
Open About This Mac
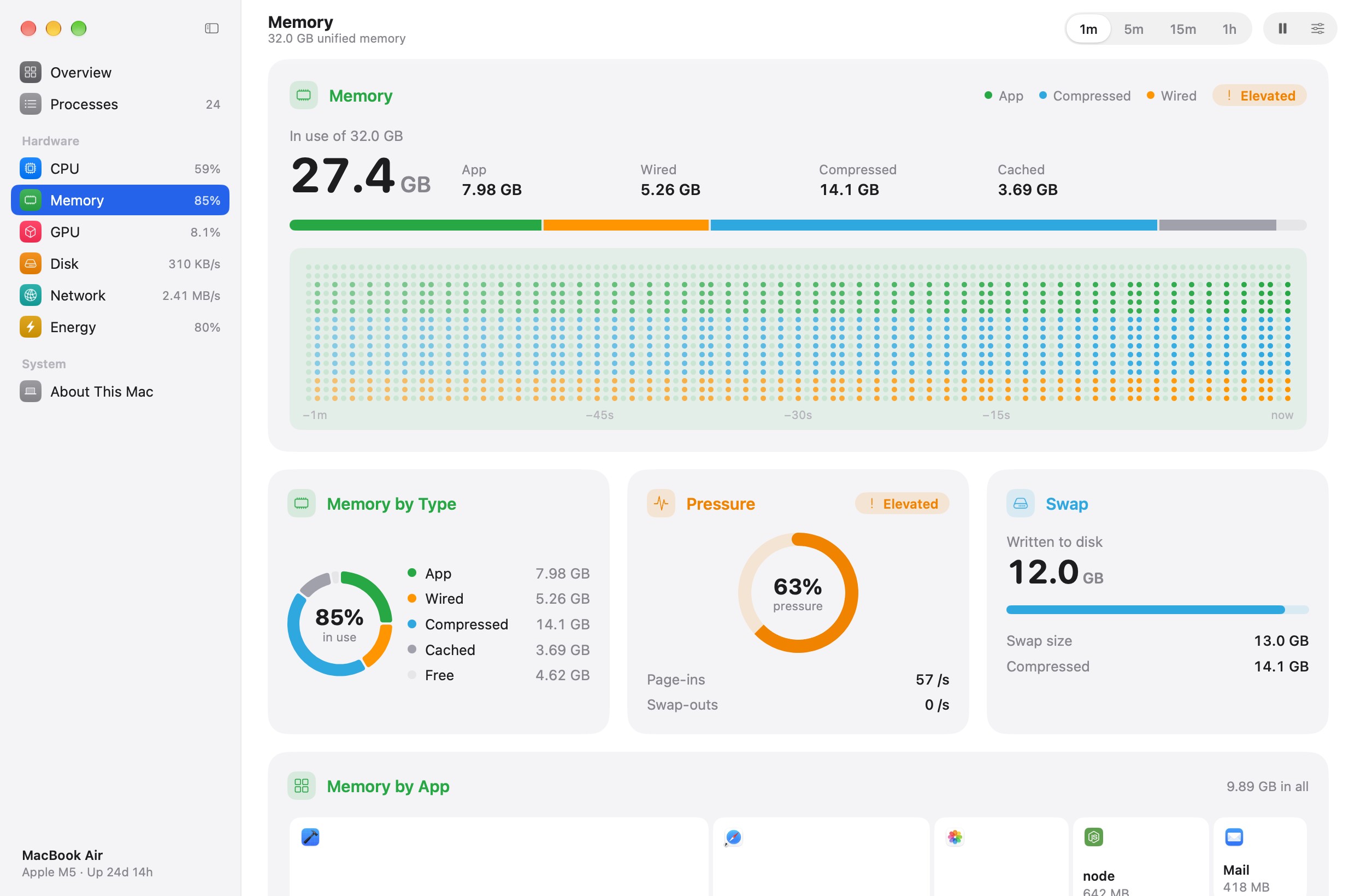coord(120,391)
